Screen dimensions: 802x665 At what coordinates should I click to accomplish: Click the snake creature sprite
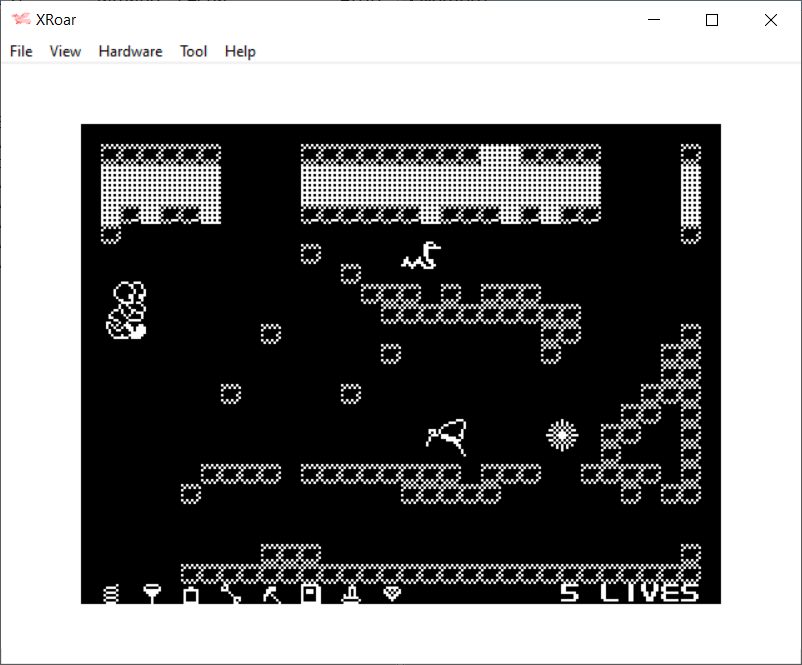click(x=421, y=256)
